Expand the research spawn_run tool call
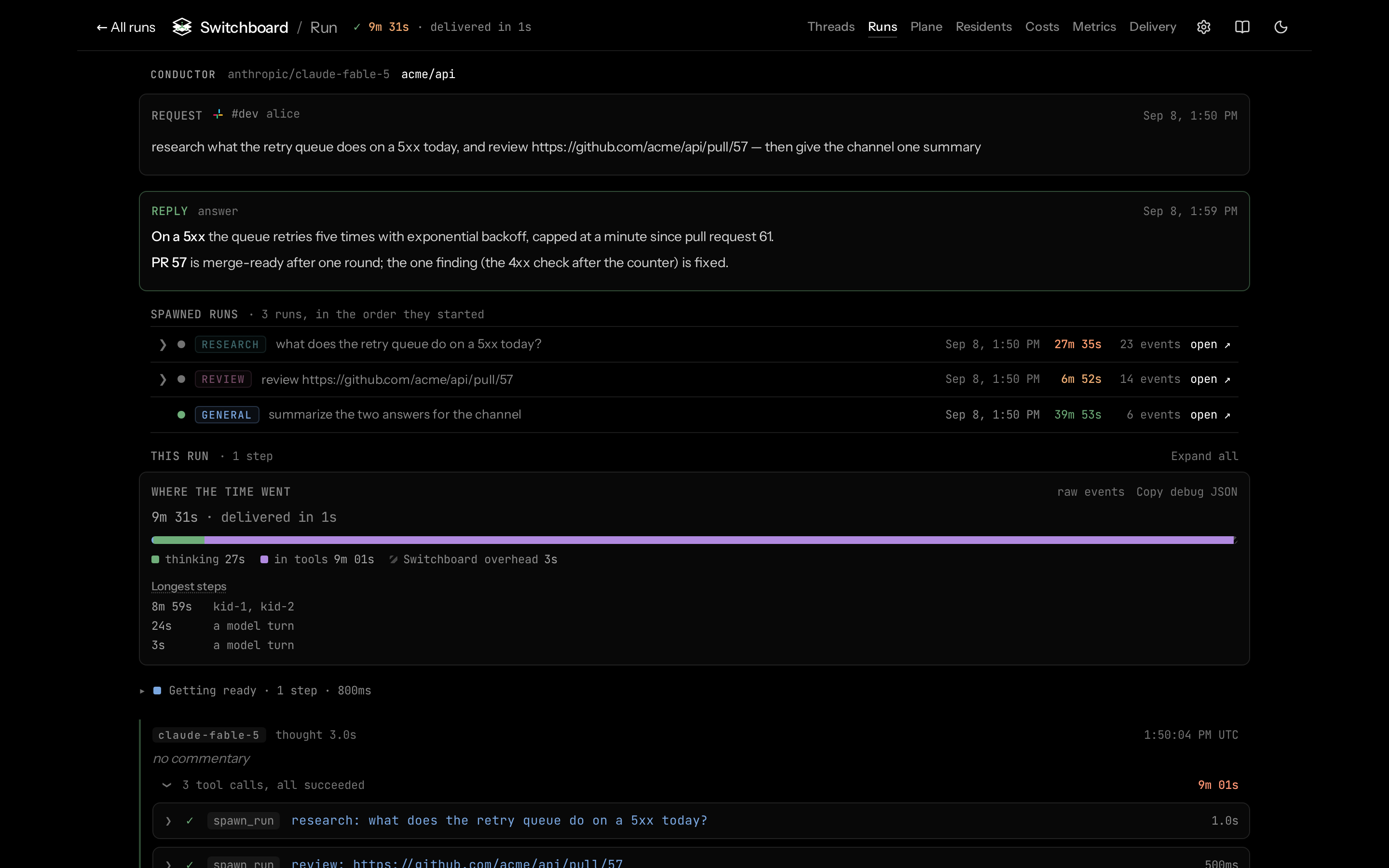Image resolution: width=1389 pixels, height=868 pixels. tap(168, 821)
